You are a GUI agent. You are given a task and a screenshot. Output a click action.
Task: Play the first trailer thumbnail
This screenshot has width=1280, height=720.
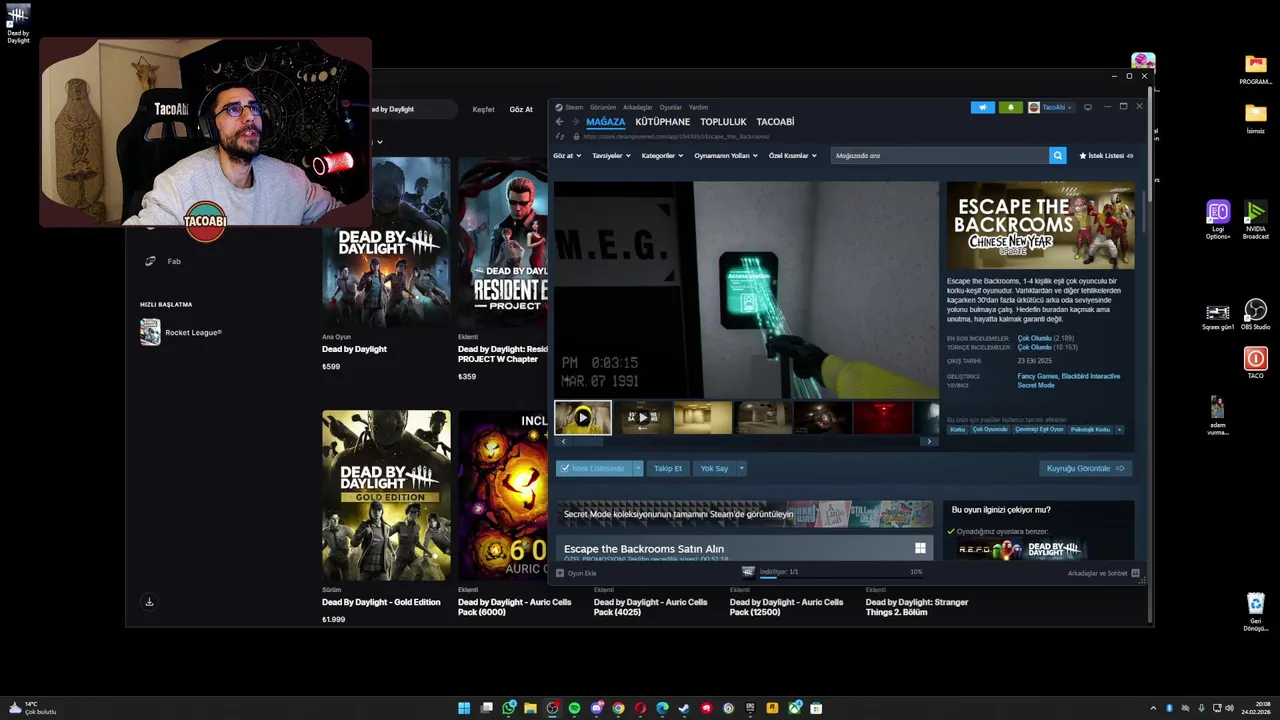[x=583, y=417]
